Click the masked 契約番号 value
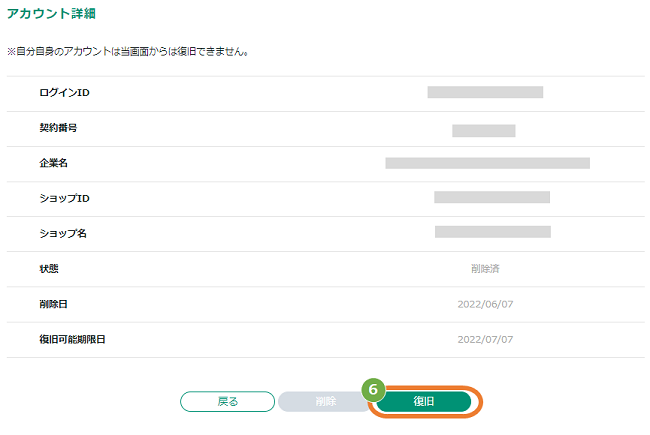The image size is (650, 435). tap(484, 131)
